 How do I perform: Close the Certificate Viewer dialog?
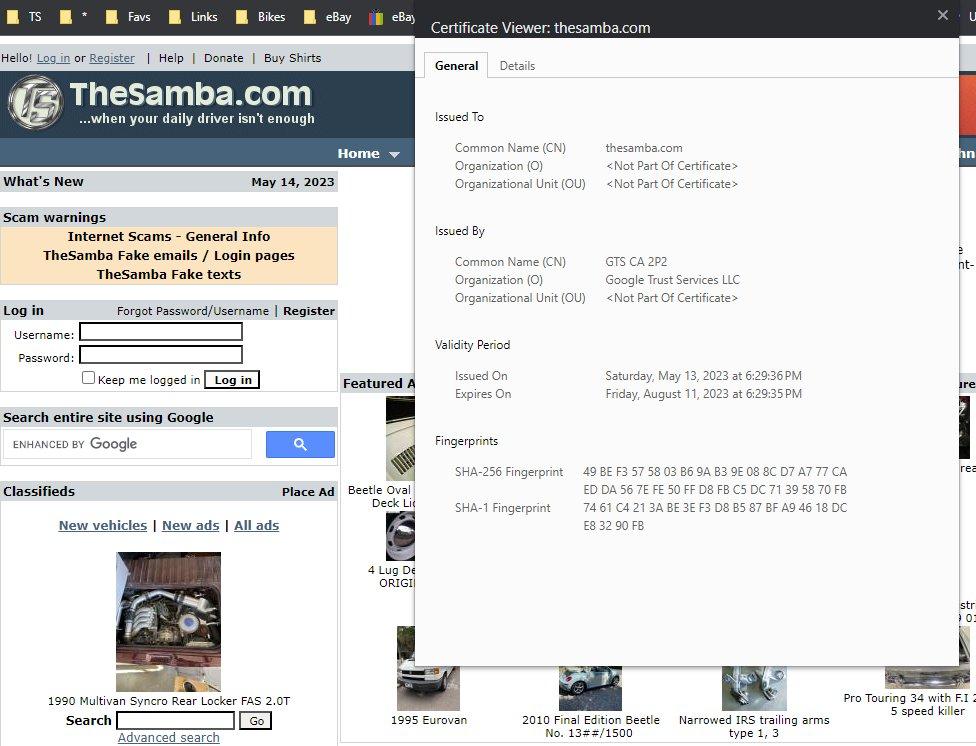coord(942,15)
